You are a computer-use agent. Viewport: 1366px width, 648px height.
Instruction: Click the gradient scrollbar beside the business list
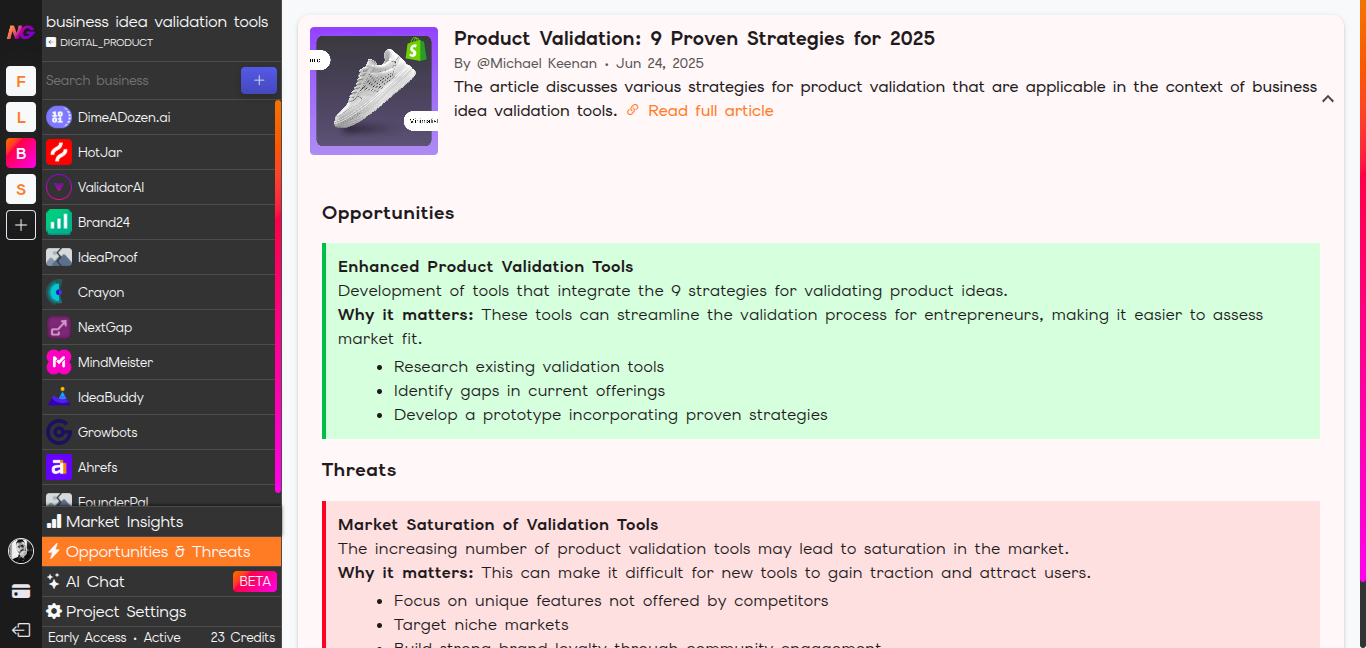277,300
